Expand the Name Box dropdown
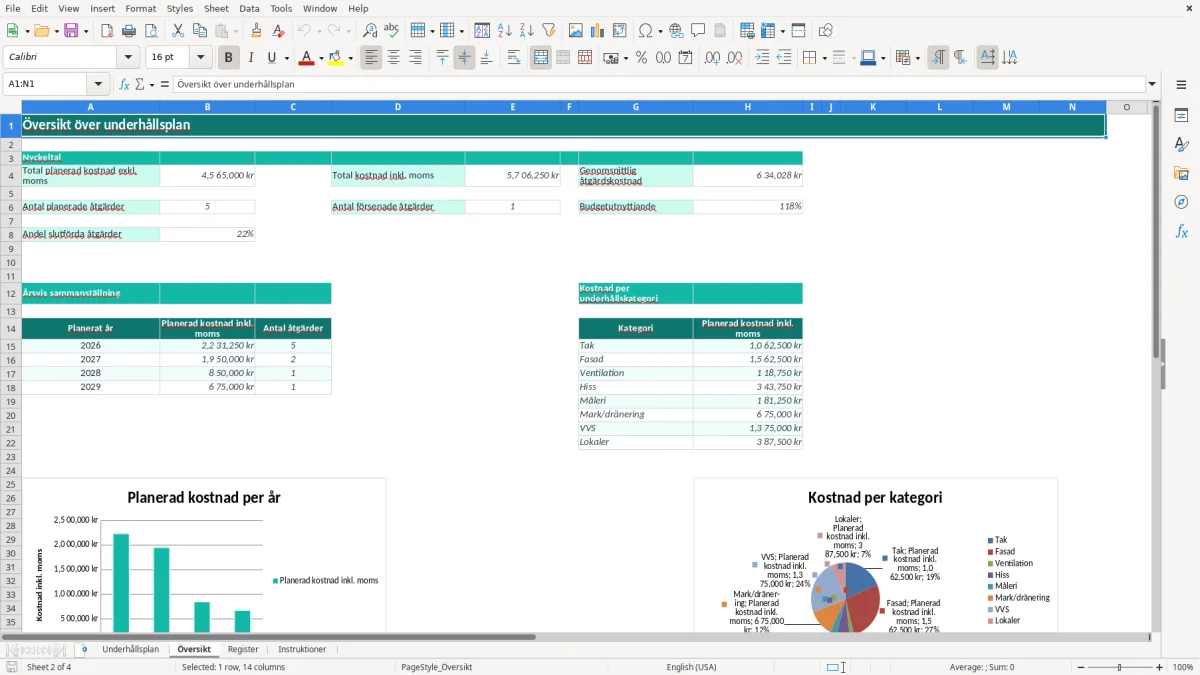The height and width of the screenshot is (675, 1200). coord(98,85)
